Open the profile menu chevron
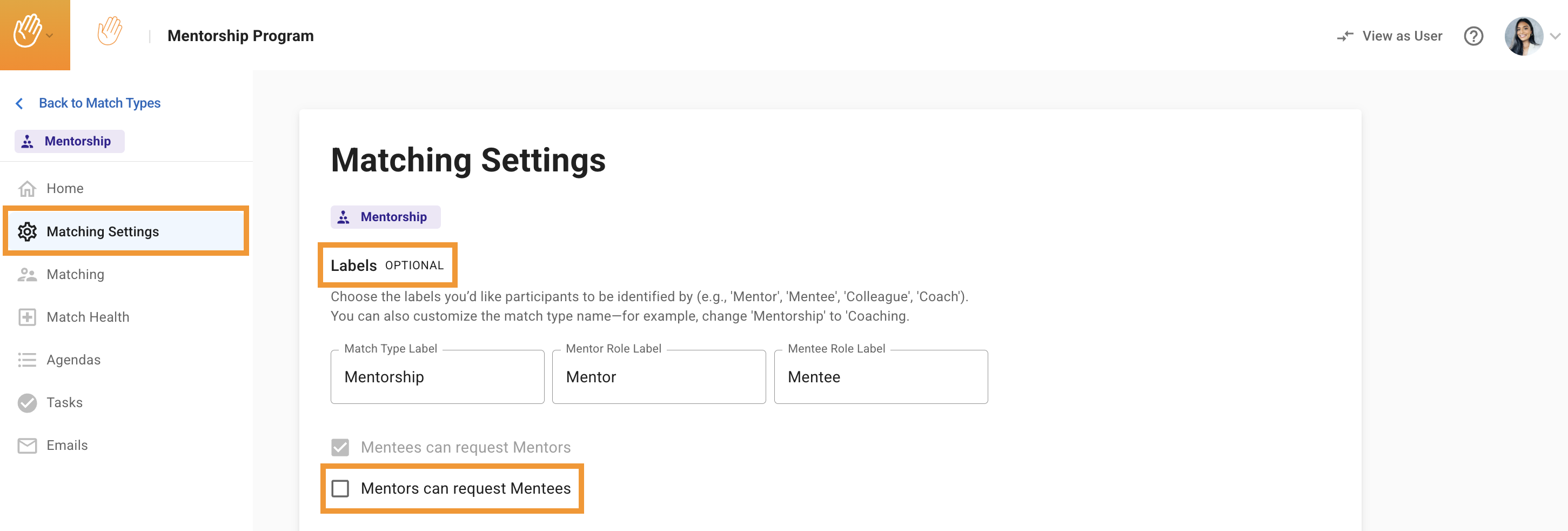Screen dimensions: 1568x531 coord(1555,37)
